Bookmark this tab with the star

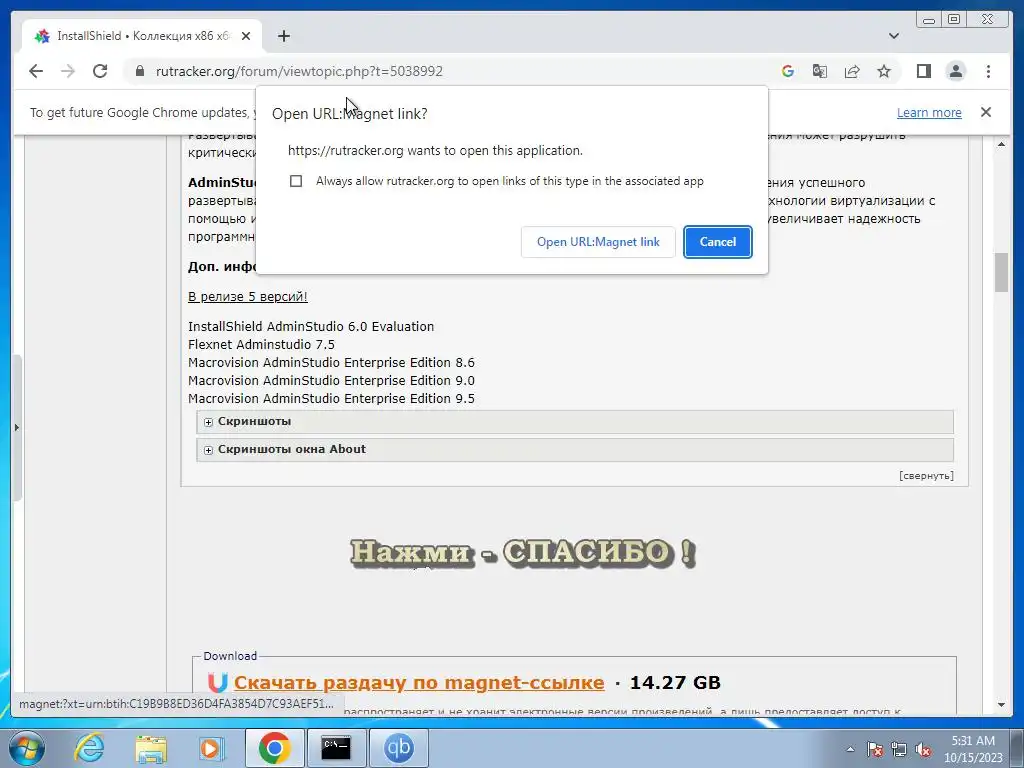884,71
